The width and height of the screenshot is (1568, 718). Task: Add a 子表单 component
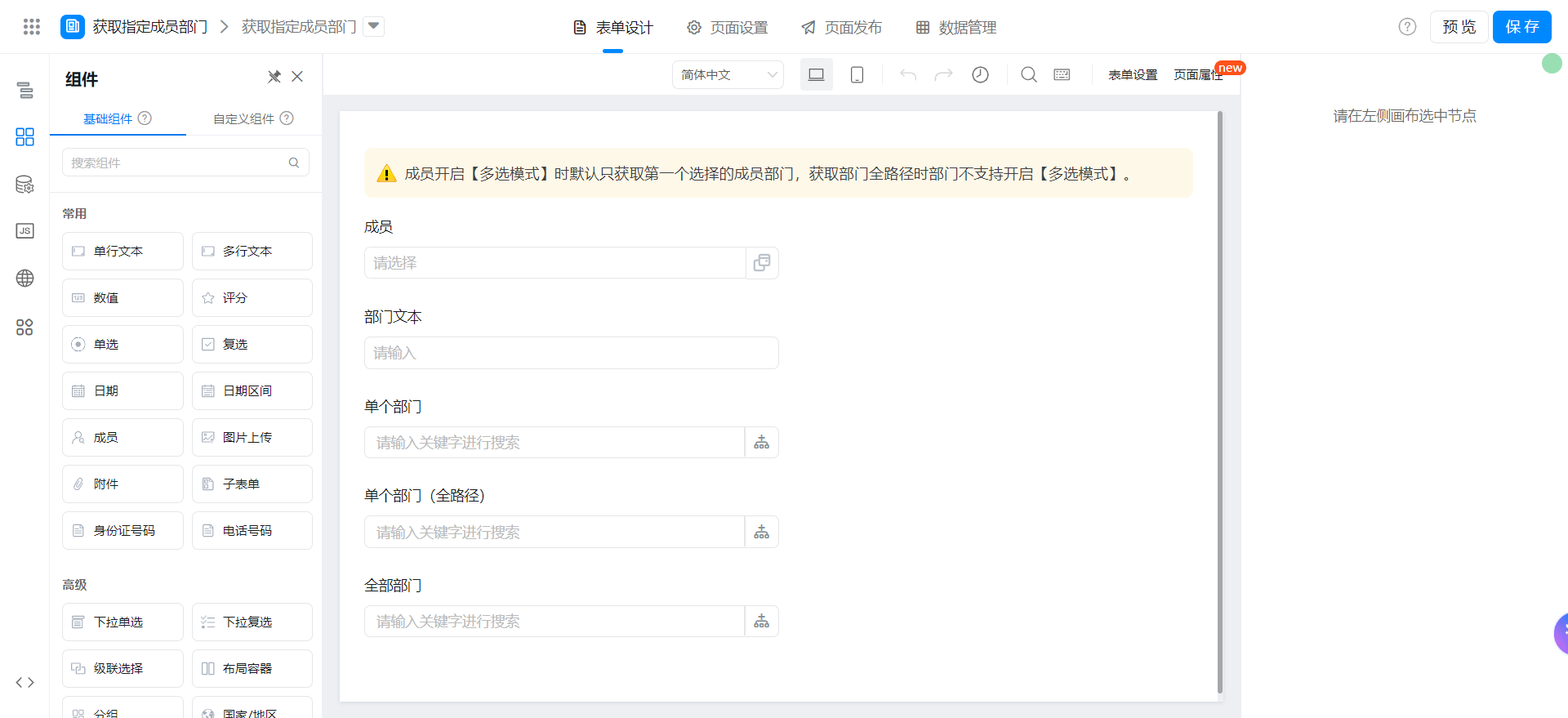pyautogui.click(x=252, y=484)
